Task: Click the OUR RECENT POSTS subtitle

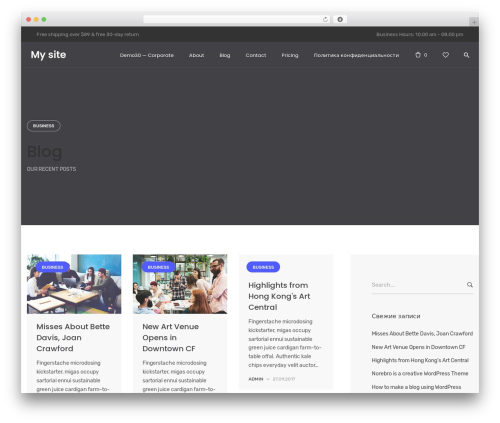Action: tap(51, 169)
